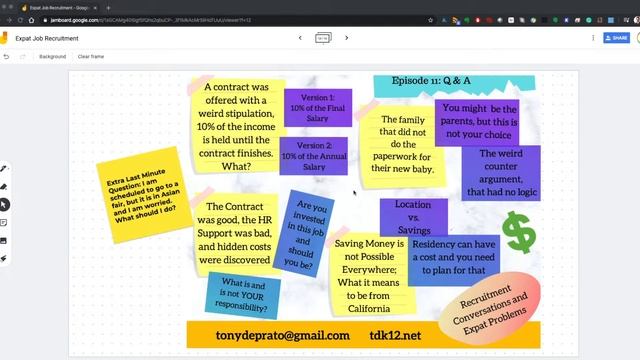
Task: Select the 'Are you invested in this job' note
Action: [304, 233]
